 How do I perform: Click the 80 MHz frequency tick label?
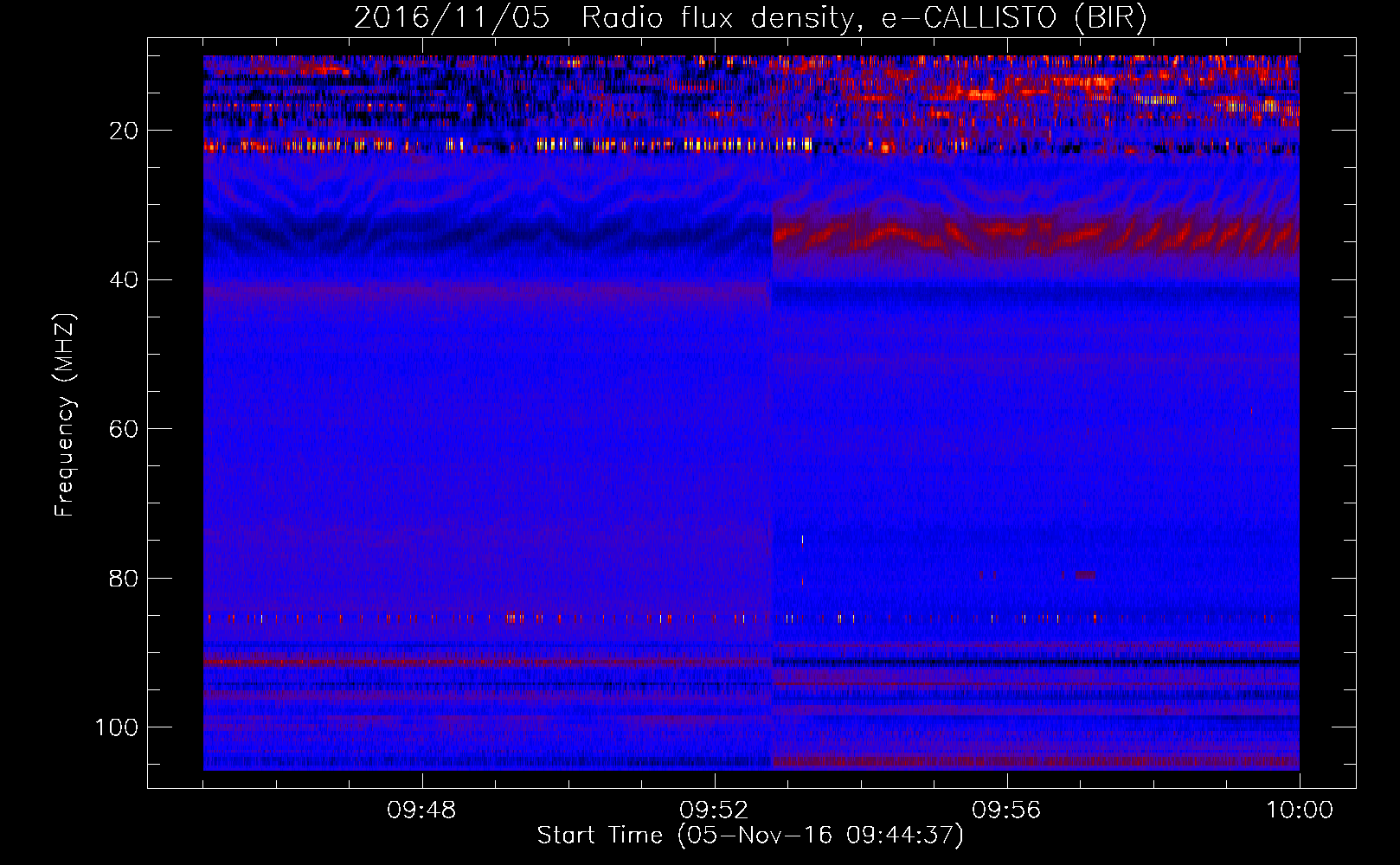click(x=124, y=578)
